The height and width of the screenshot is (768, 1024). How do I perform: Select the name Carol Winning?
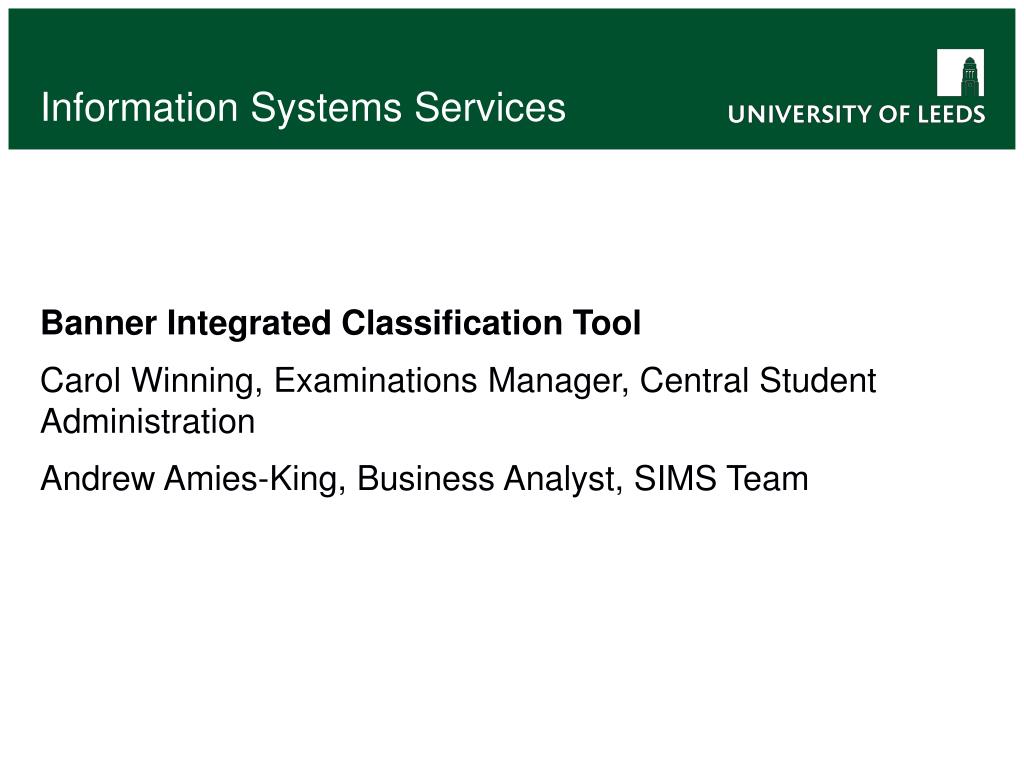147,382
